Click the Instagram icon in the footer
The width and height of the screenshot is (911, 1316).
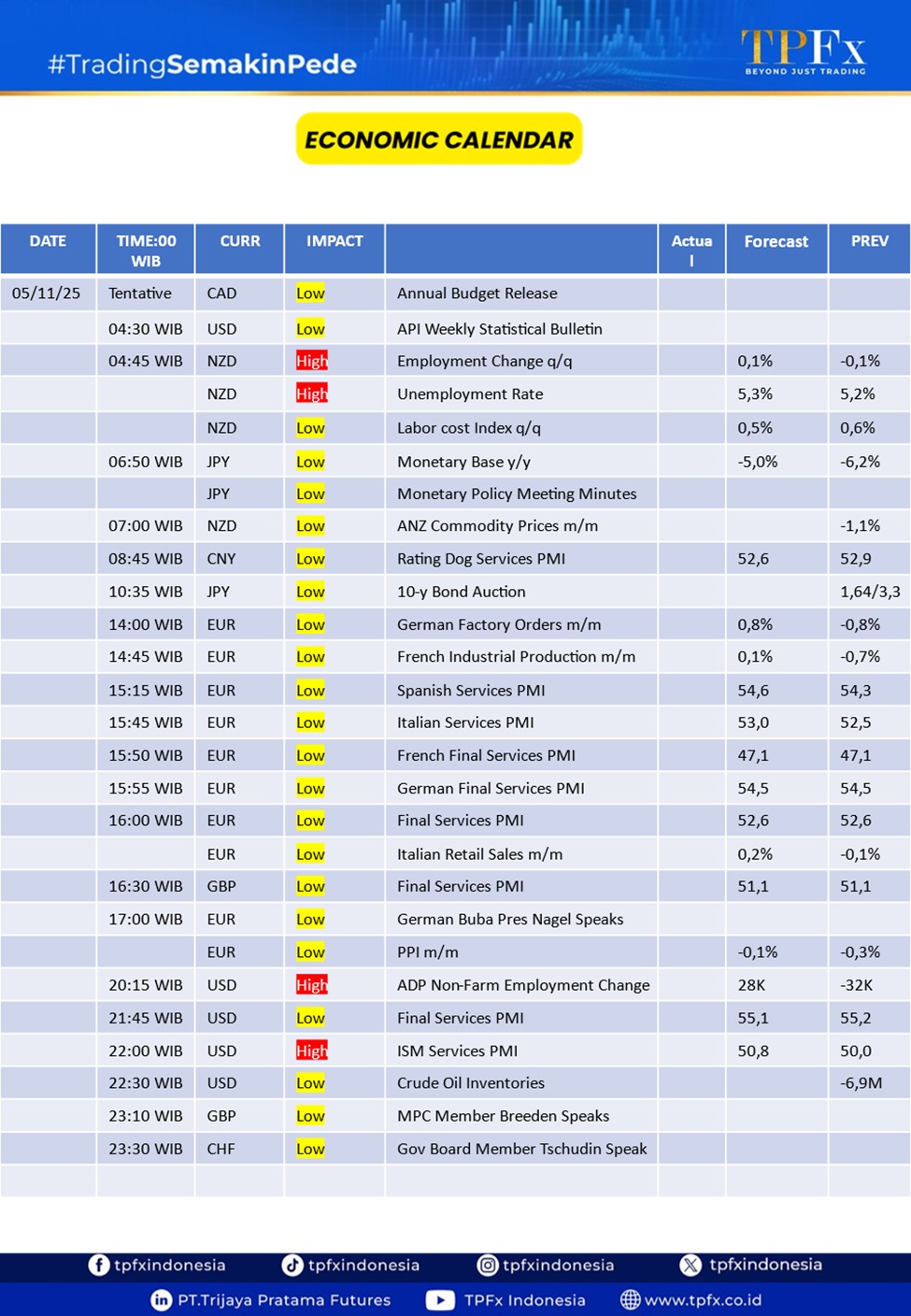[x=487, y=1265]
